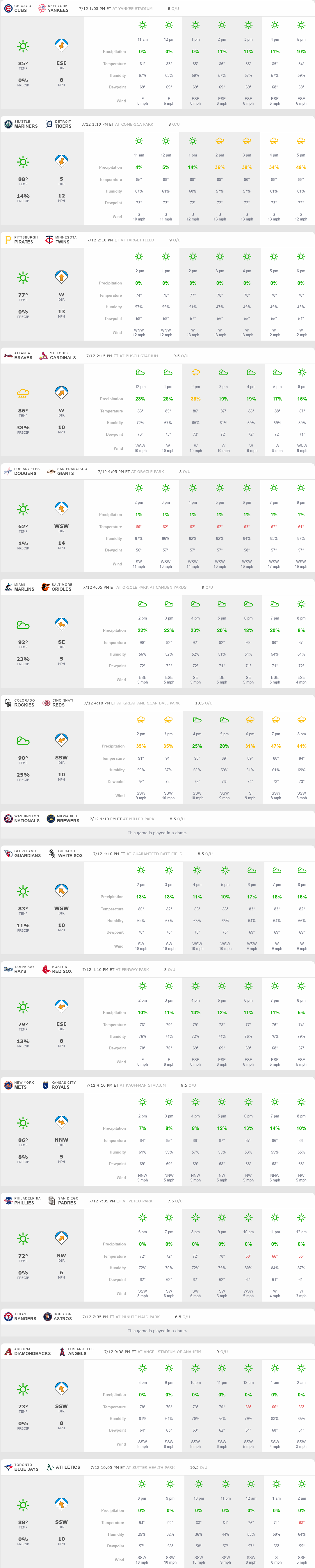This screenshot has height=1568, width=315.
Task: Click the New York Yankees logo
Action: pyautogui.click(x=42, y=8)
